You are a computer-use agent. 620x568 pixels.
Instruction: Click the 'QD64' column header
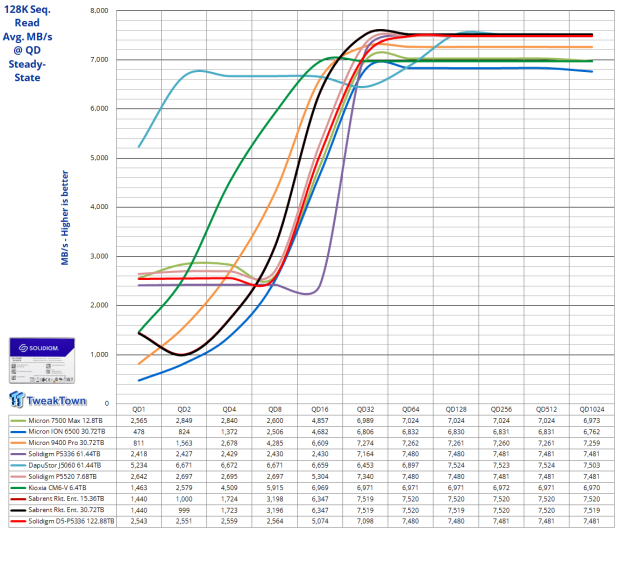410,409
